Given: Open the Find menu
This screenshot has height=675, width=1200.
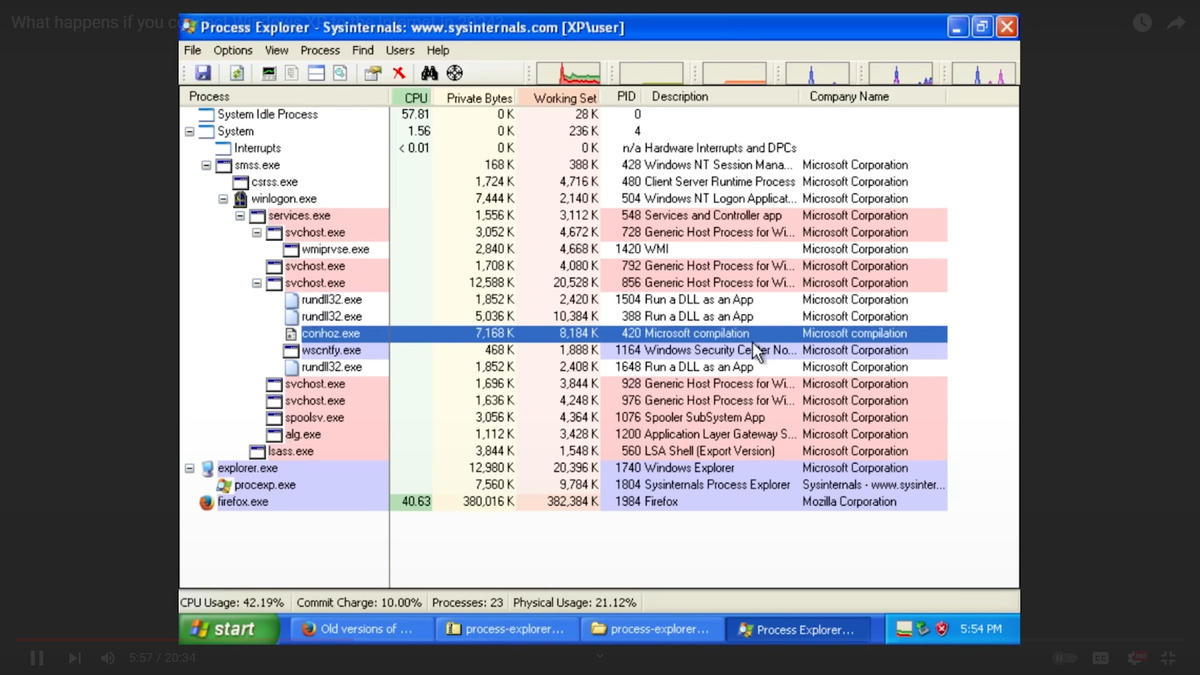Looking at the screenshot, I should pos(363,50).
